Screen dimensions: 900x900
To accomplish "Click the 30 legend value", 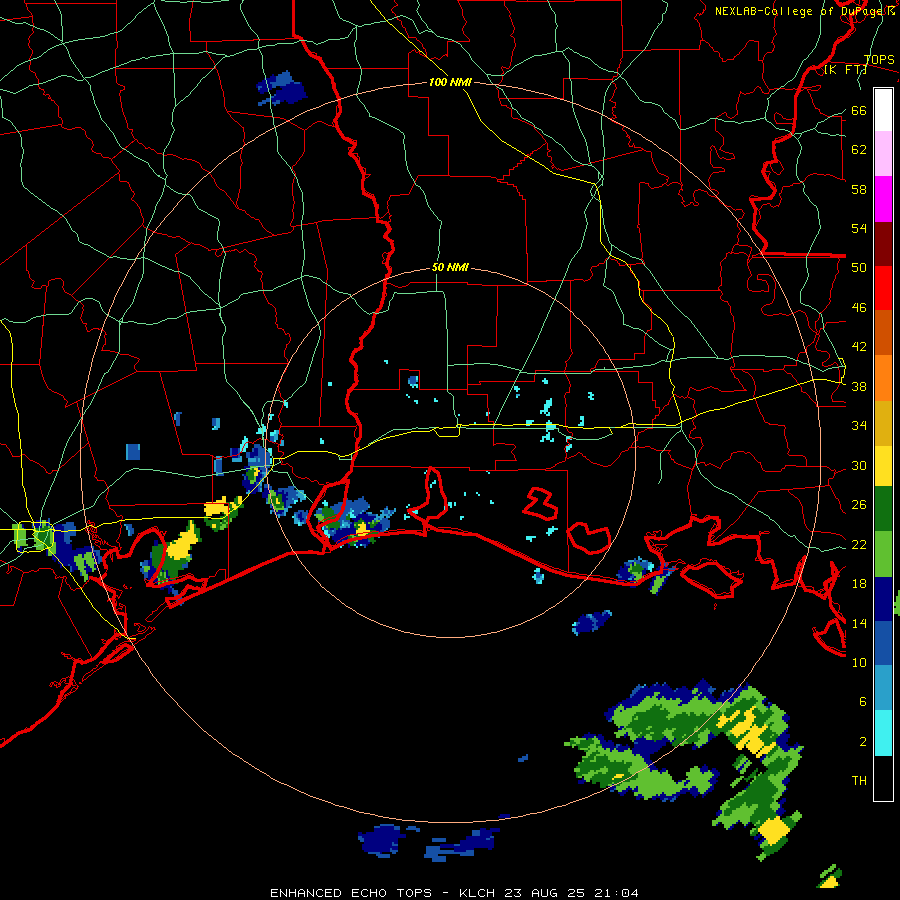I will tap(859, 465).
